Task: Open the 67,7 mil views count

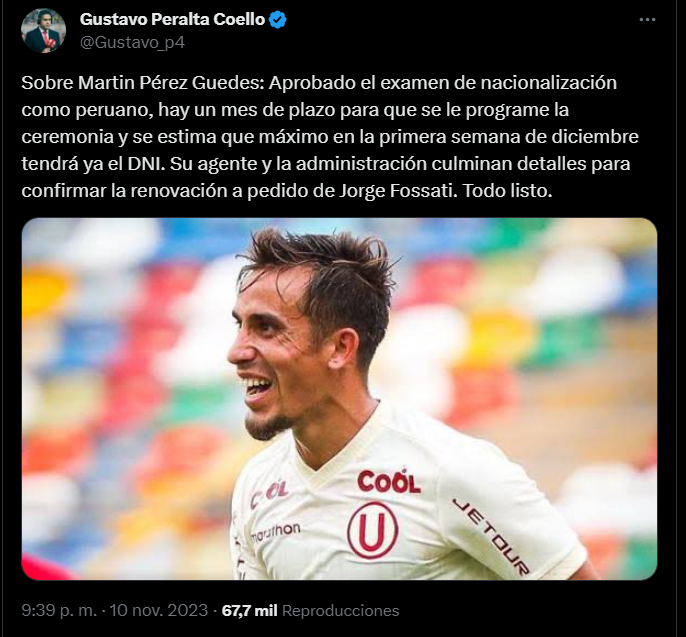Action: pyautogui.click(x=249, y=610)
